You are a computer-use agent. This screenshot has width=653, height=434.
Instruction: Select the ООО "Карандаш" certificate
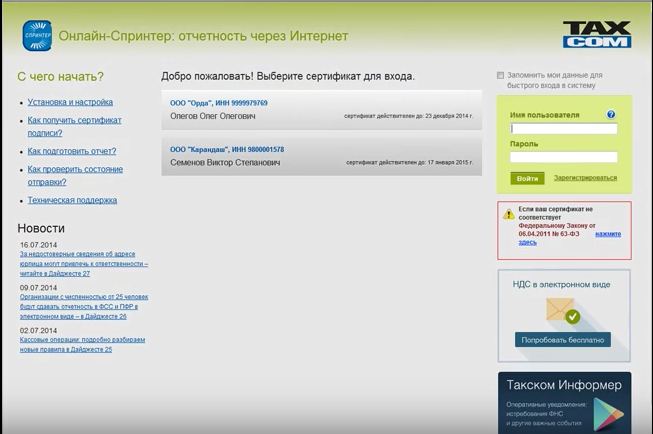pyautogui.click(x=322, y=157)
